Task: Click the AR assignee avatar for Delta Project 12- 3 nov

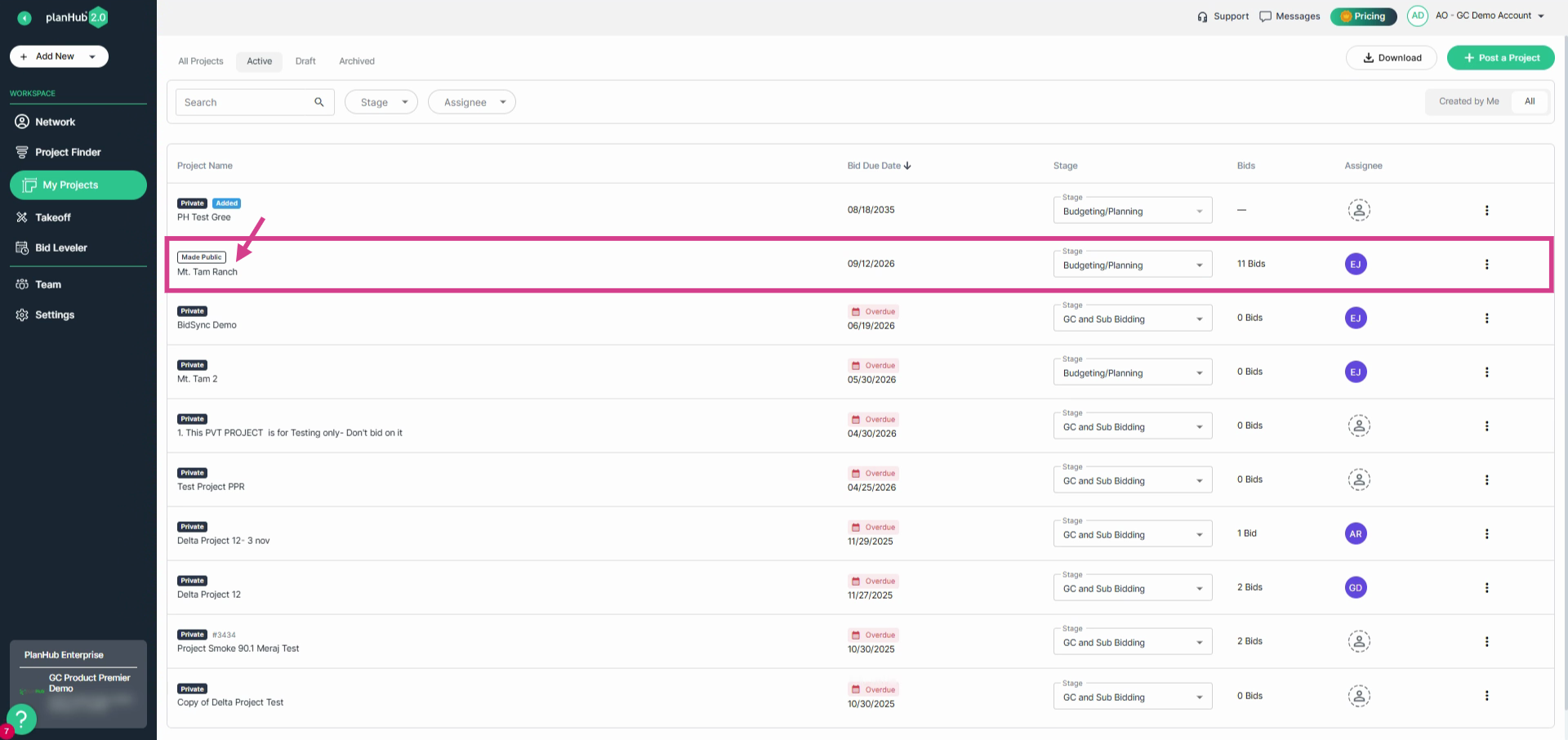Action: point(1356,533)
